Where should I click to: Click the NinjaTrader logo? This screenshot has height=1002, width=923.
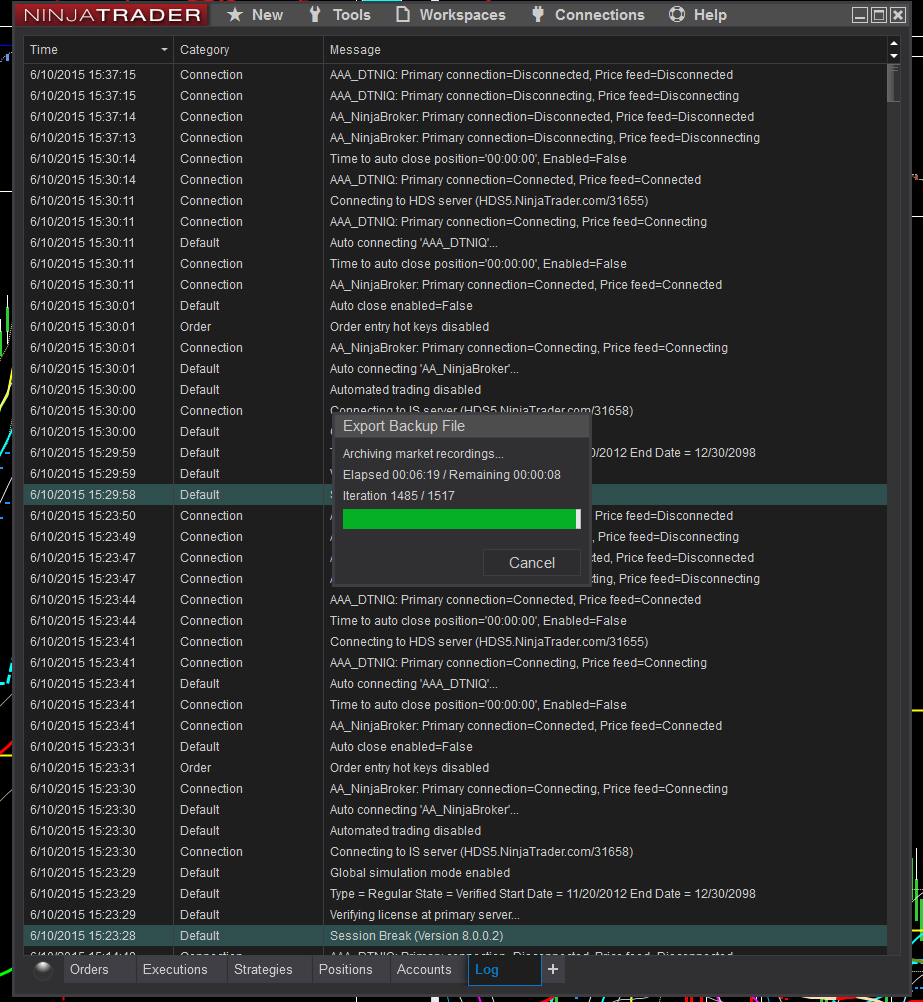pos(112,15)
